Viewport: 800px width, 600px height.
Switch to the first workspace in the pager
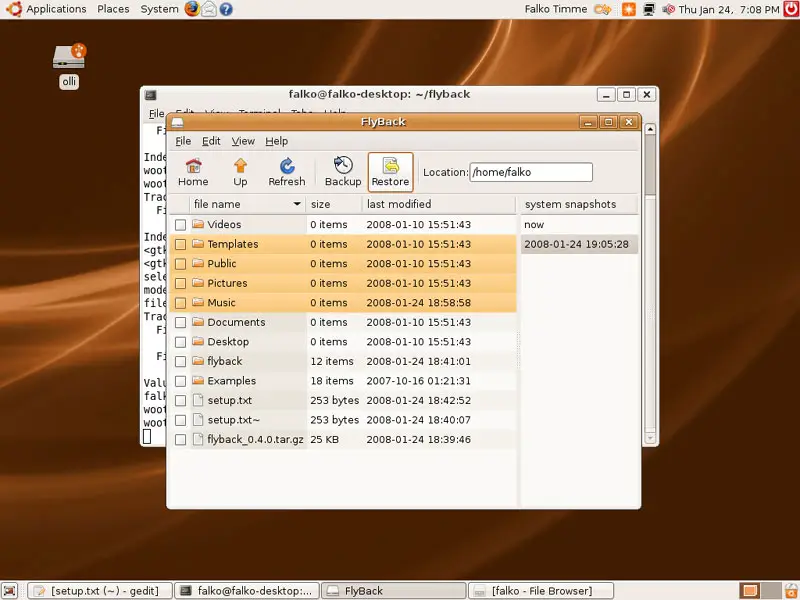tap(749, 591)
